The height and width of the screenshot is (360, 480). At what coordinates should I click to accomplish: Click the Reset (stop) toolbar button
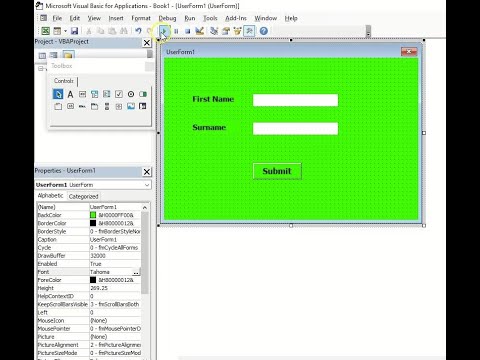(x=188, y=31)
